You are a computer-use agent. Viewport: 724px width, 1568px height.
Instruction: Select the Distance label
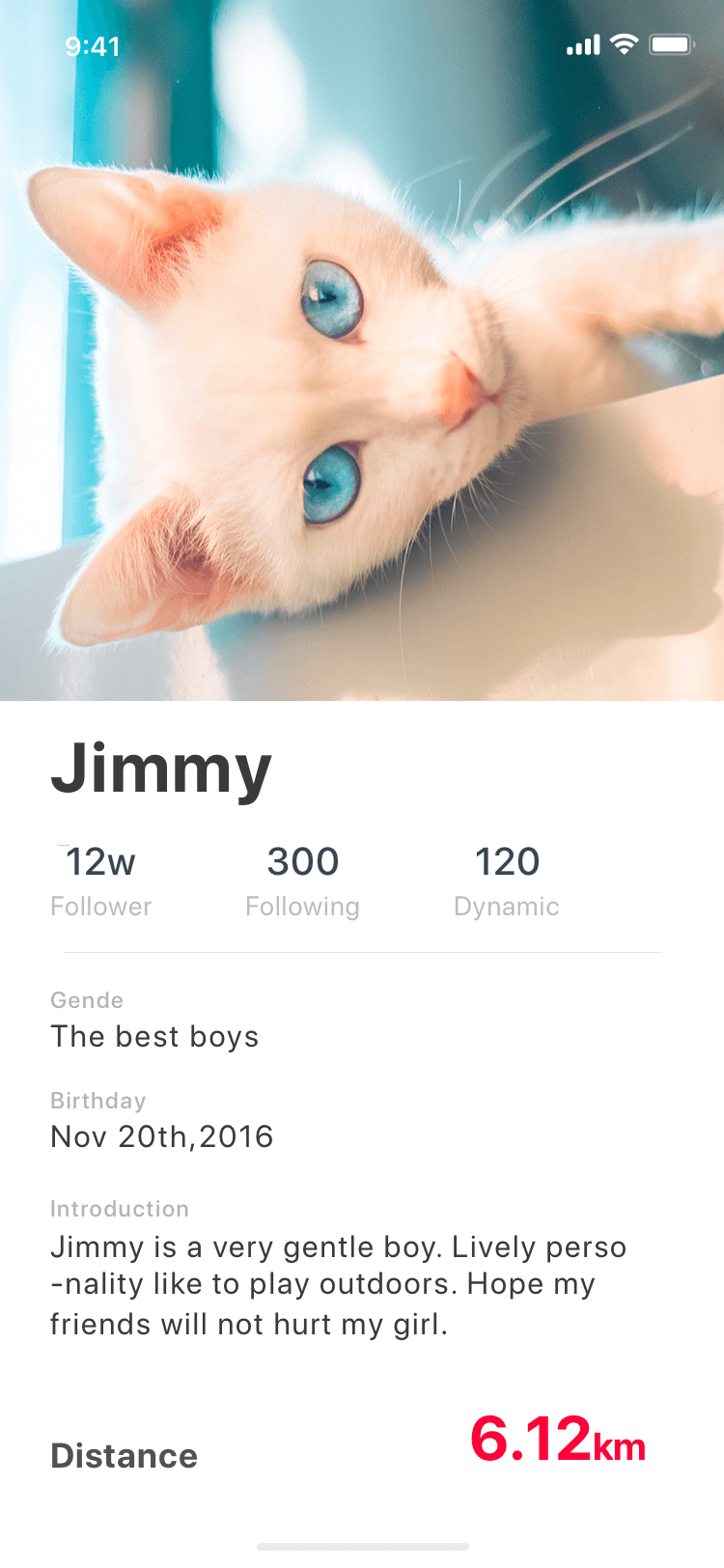[124, 1456]
